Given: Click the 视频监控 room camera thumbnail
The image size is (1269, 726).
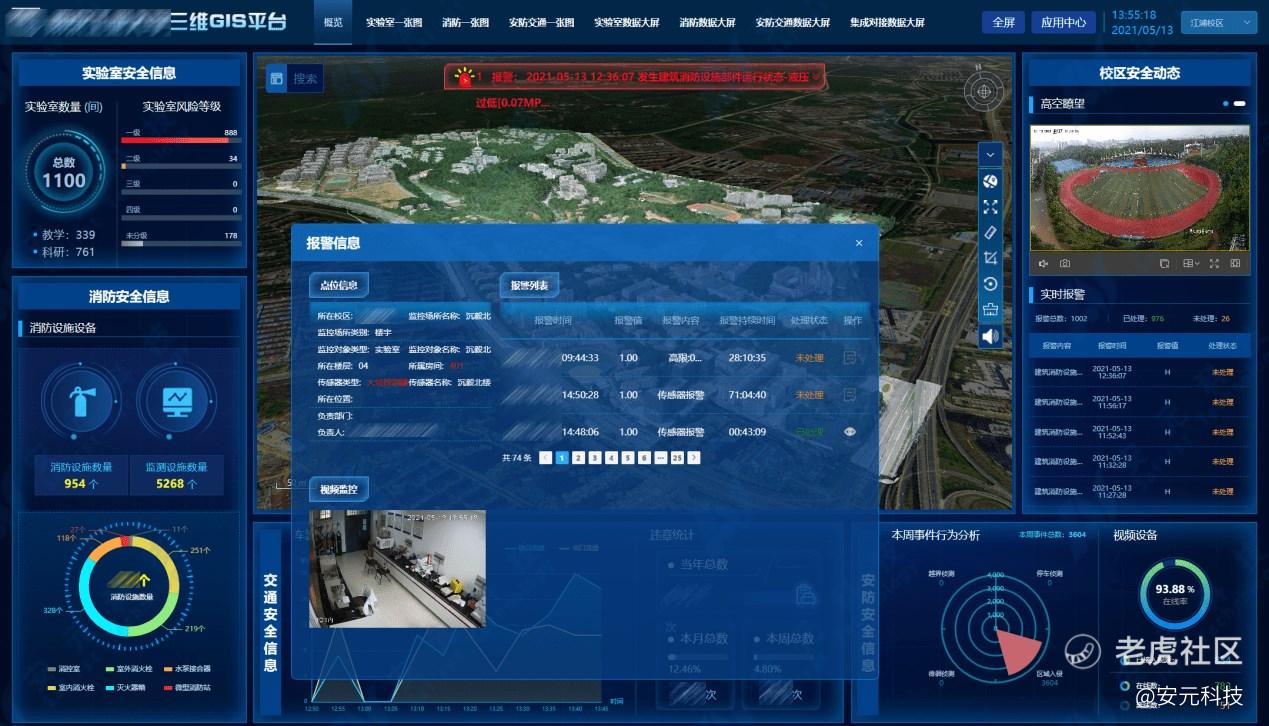Looking at the screenshot, I should tap(397, 569).
